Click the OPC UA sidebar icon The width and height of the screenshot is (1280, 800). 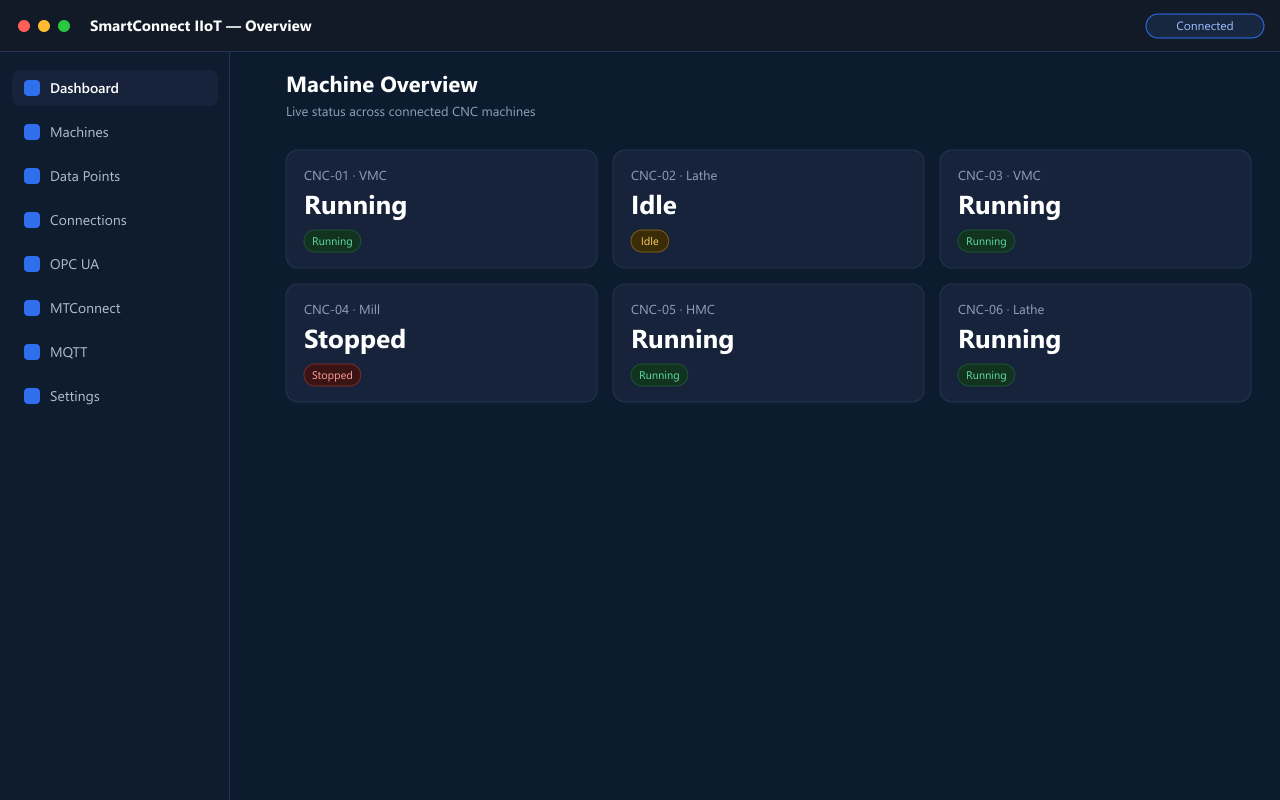click(32, 264)
